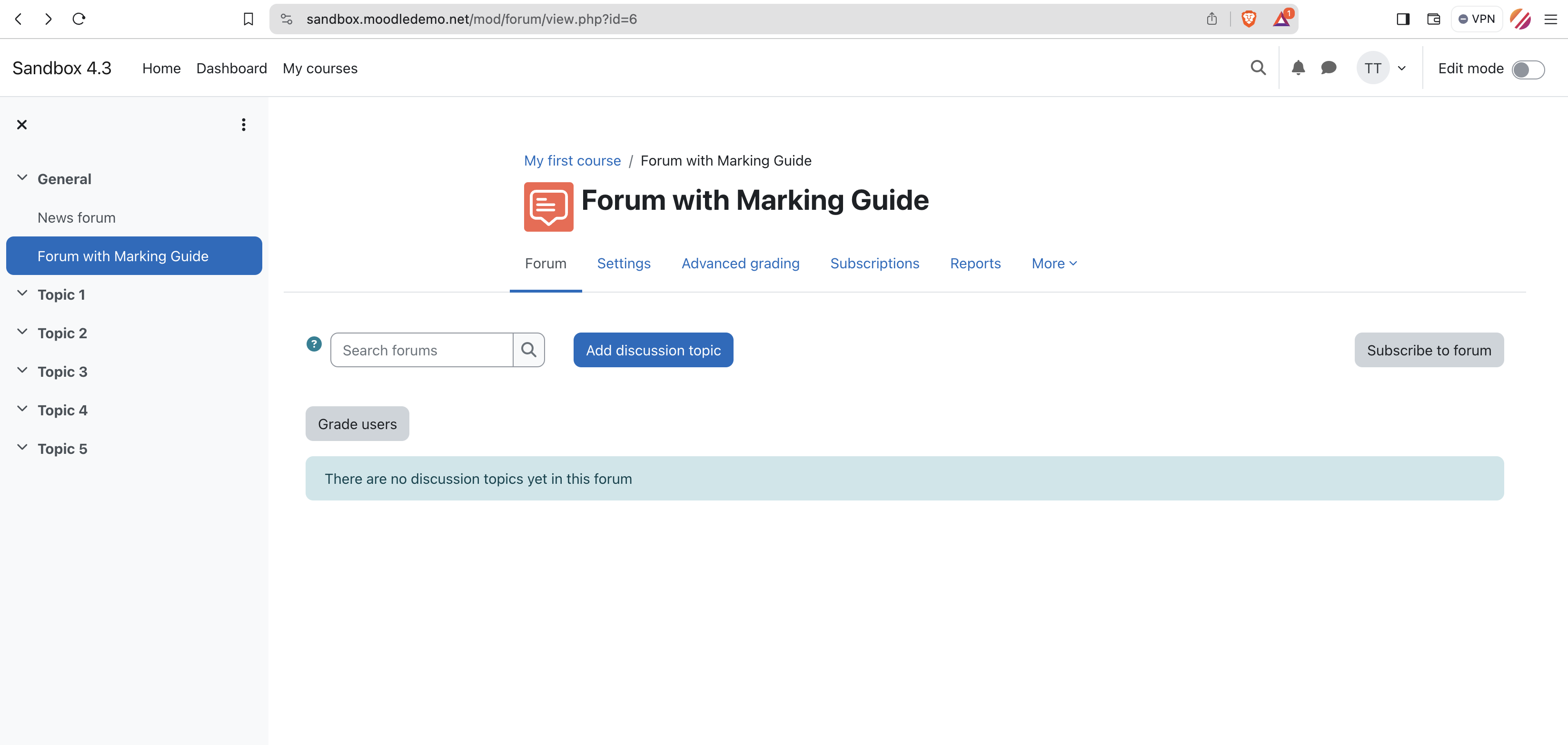Close the course index drawer
The image size is (1568, 745).
tap(22, 125)
